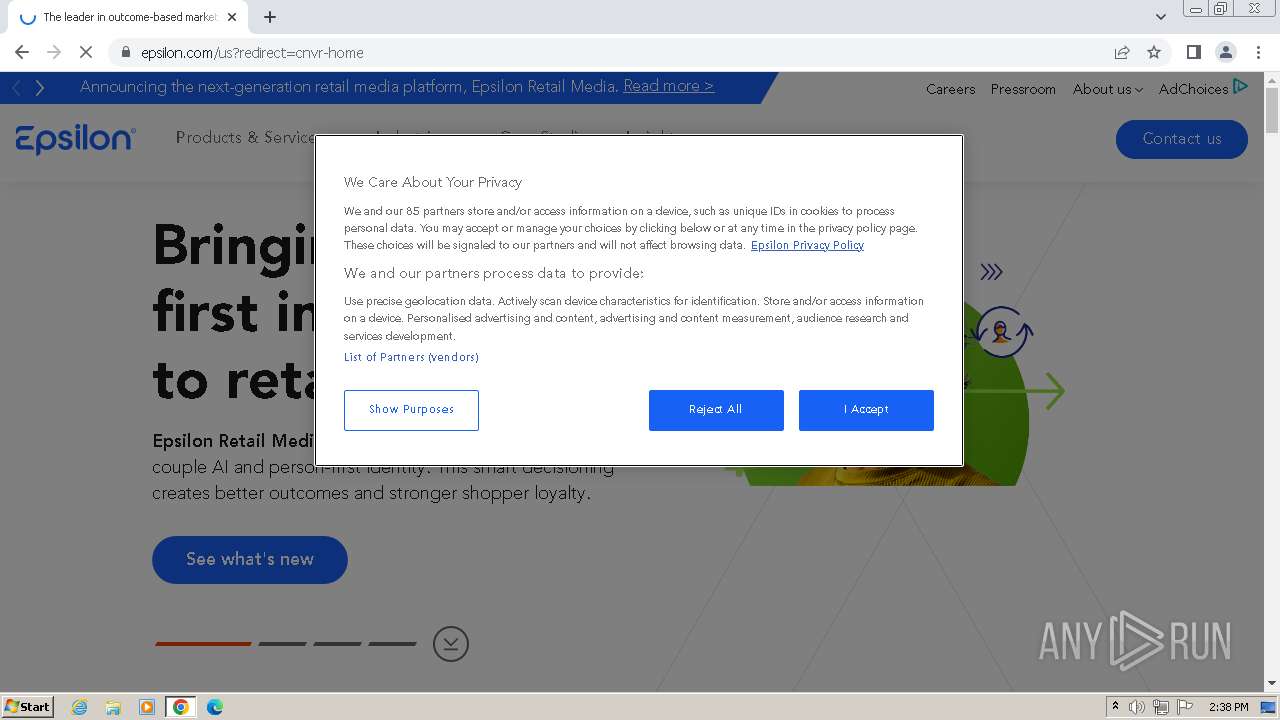Image resolution: width=1280 pixels, height=720 pixels.
Task: Close the Epsilon browser tab
Action: tap(233, 17)
